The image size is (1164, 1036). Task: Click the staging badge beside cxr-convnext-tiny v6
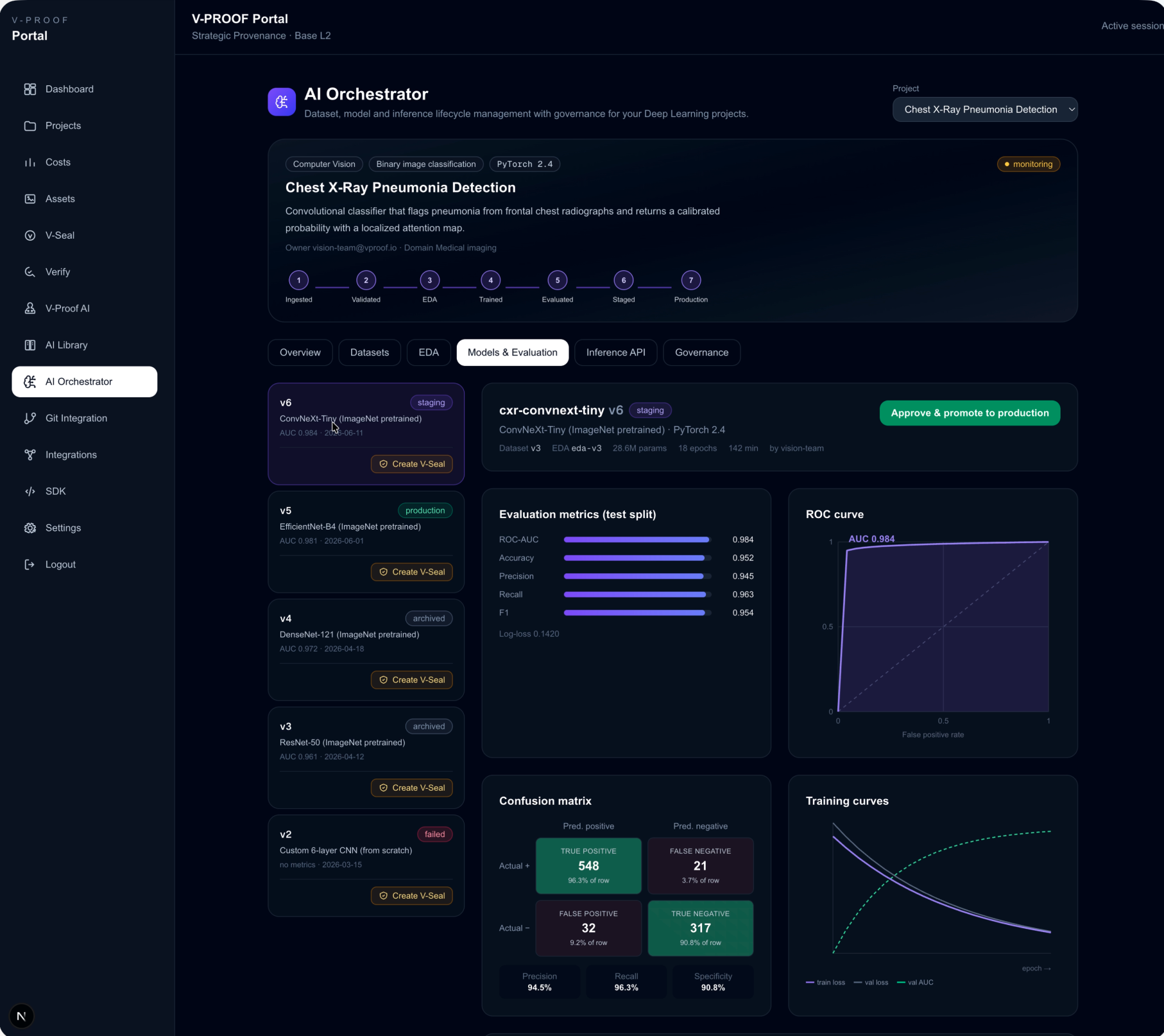click(650, 410)
